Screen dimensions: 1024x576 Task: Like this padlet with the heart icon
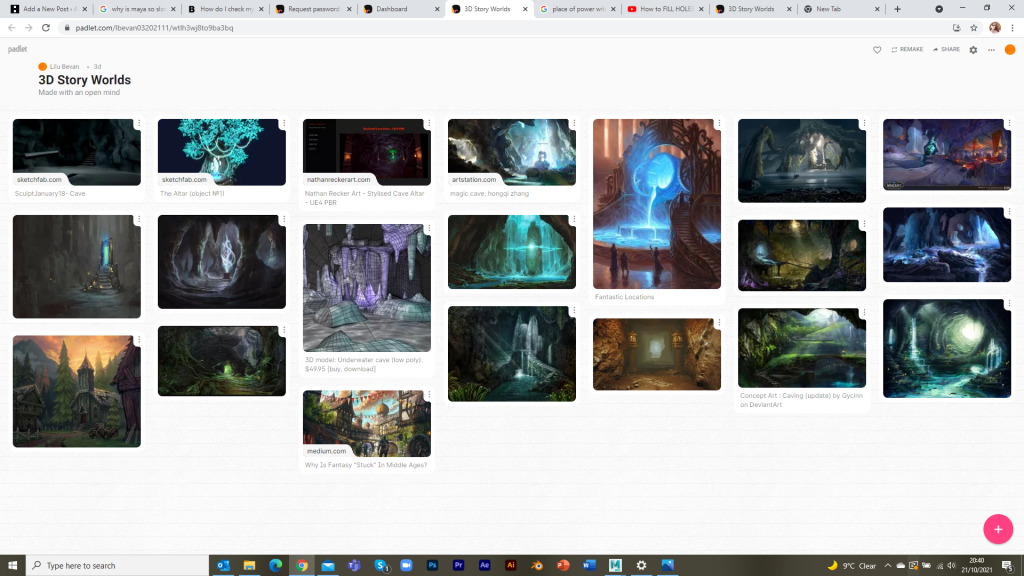pyautogui.click(x=877, y=50)
